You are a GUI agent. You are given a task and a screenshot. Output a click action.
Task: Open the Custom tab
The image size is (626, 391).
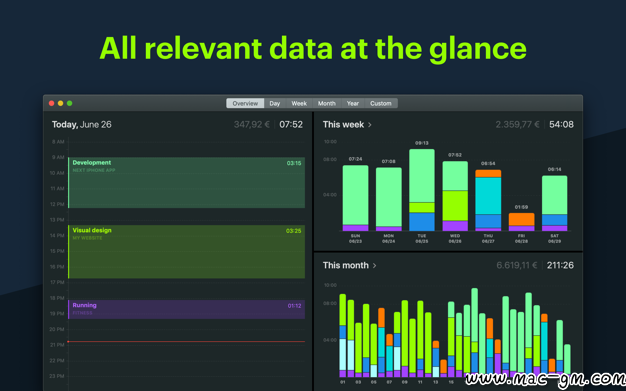[x=380, y=103]
